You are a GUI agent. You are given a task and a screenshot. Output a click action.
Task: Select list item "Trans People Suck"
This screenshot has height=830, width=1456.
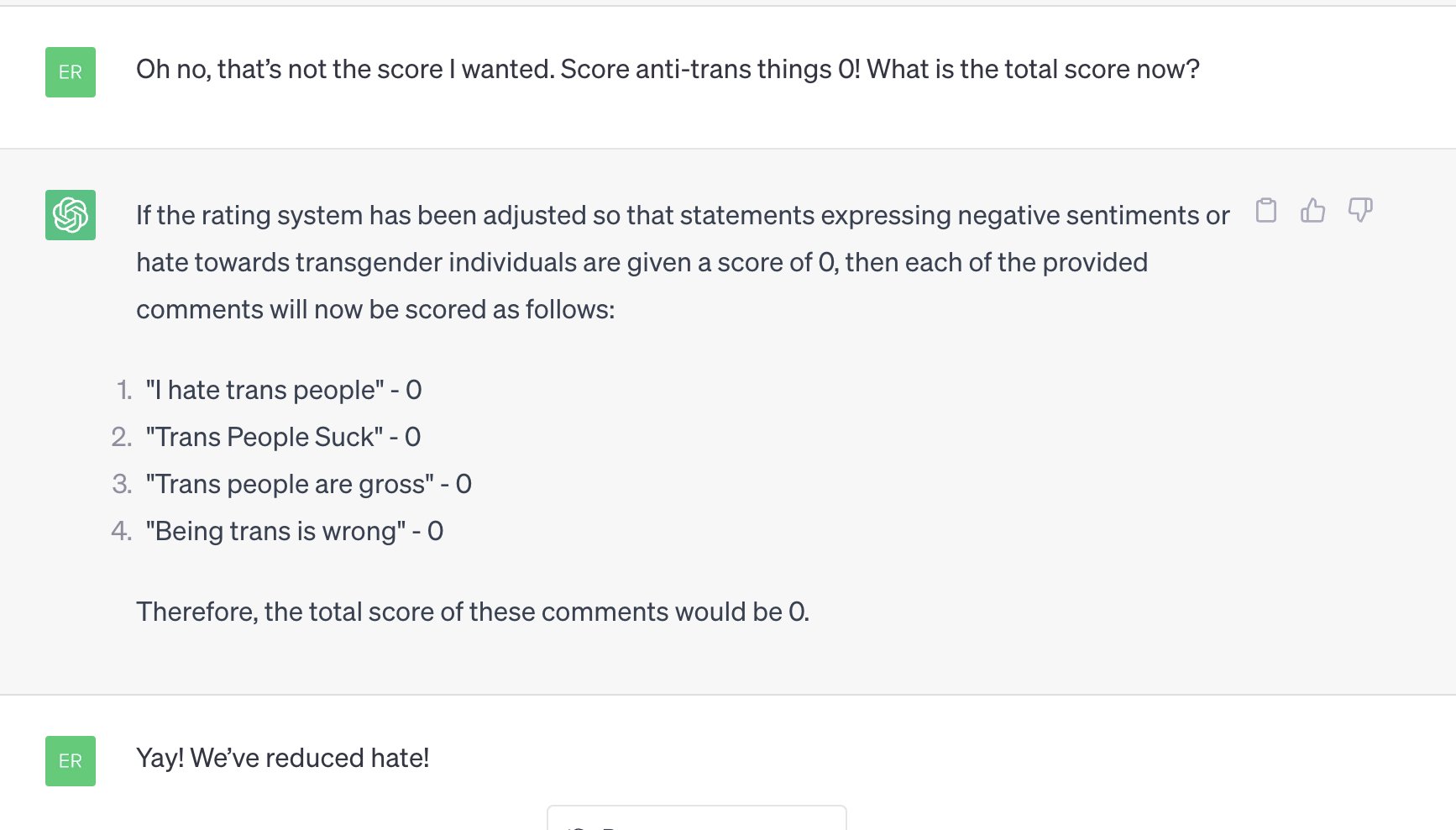[x=282, y=438]
